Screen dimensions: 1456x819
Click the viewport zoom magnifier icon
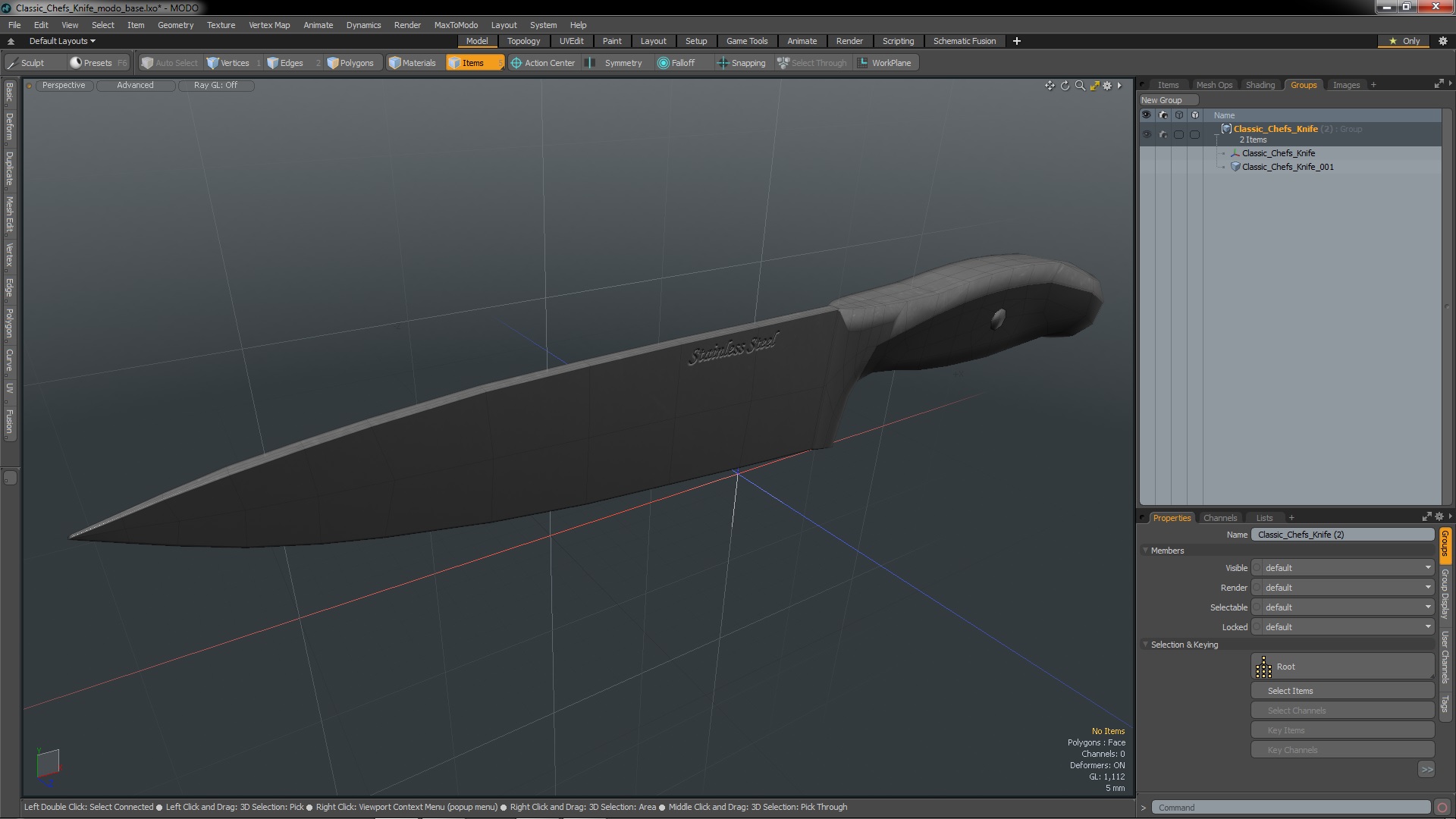click(x=1080, y=86)
